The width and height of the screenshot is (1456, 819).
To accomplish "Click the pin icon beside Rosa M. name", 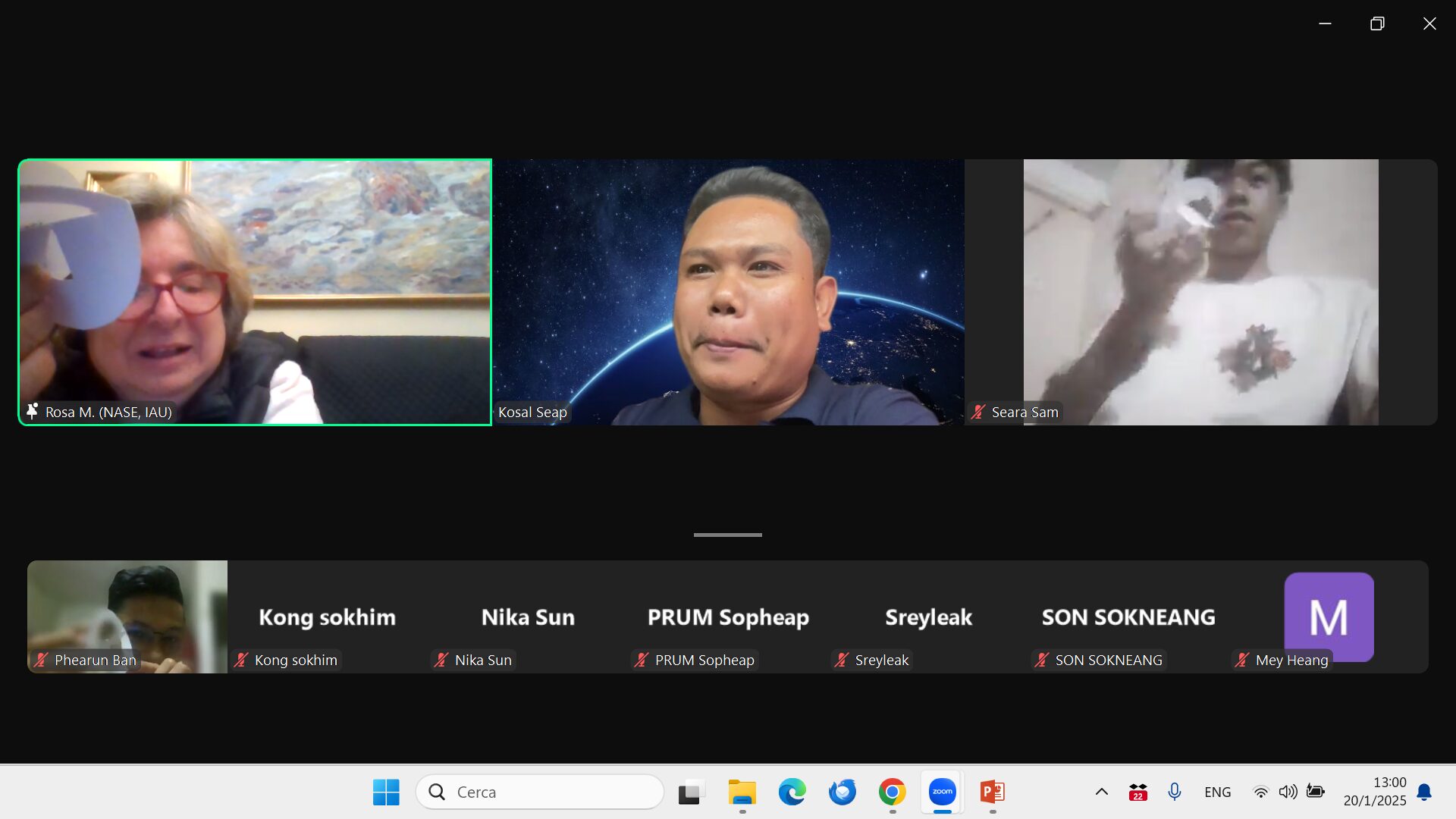I will click(x=32, y=411).
